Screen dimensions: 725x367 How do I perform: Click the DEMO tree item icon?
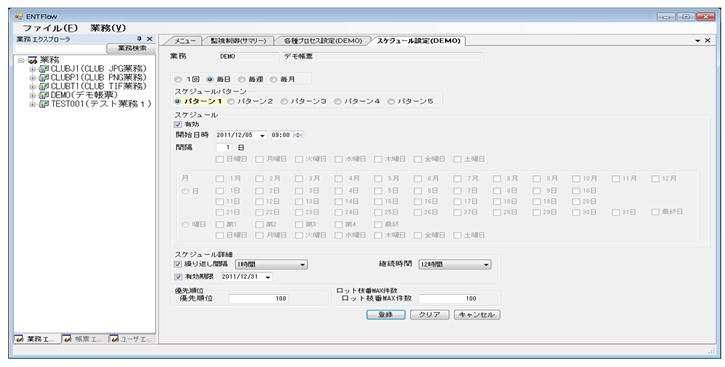click(x=44, y=95)
